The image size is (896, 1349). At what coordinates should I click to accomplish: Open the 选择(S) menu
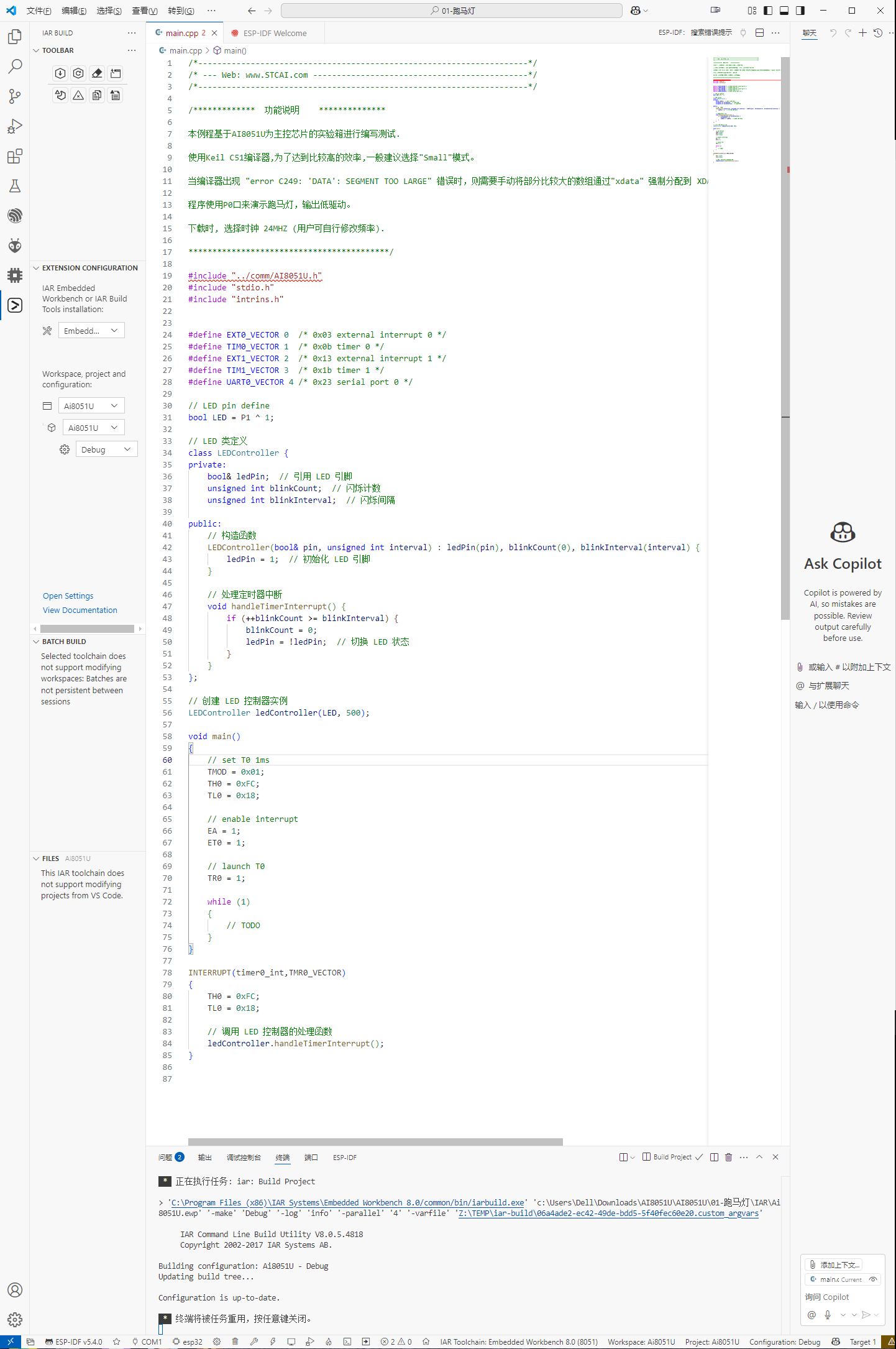coord(109,11)
